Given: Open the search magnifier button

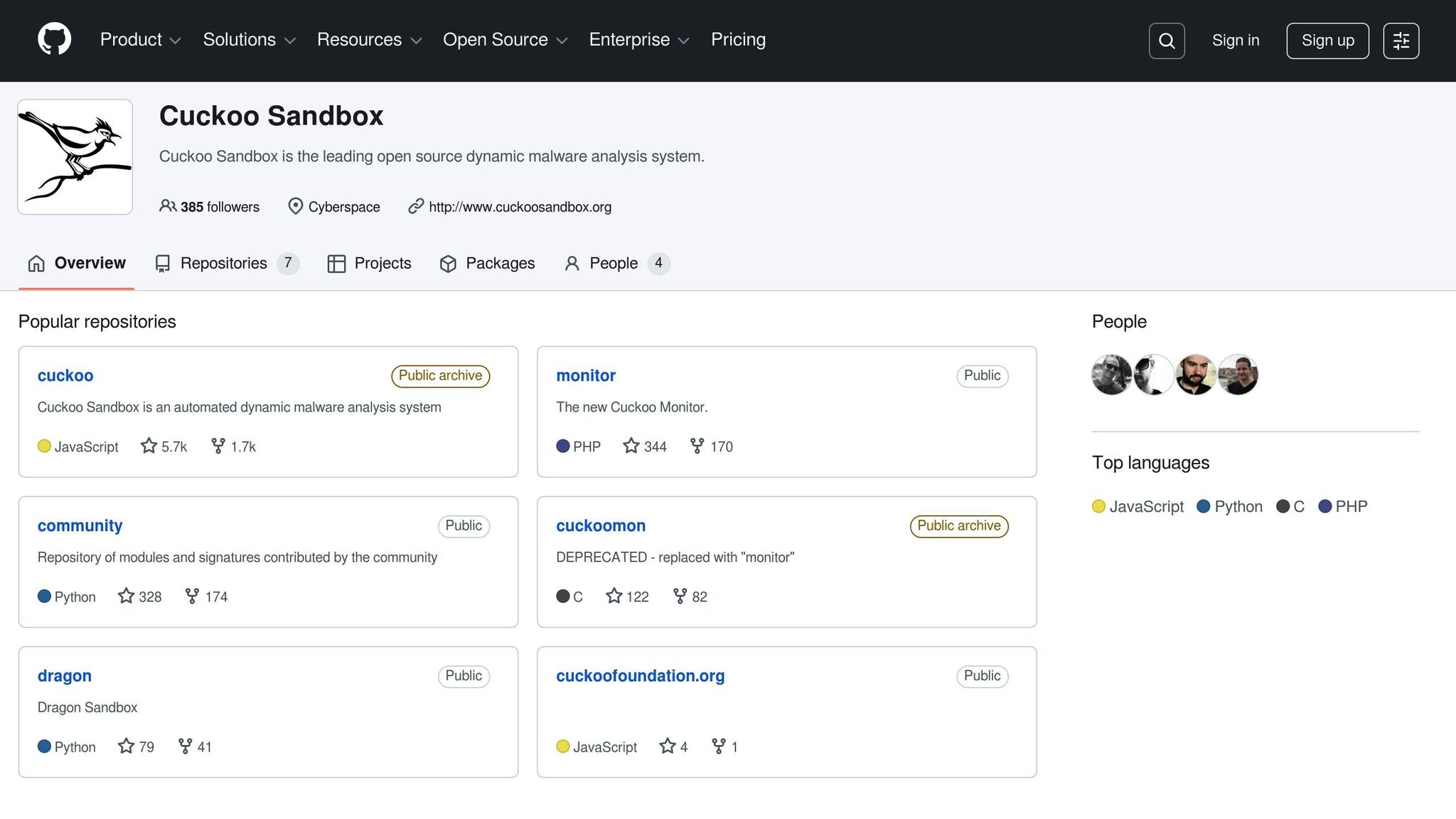Looking at the screenshot, I should click(1167, 41).
